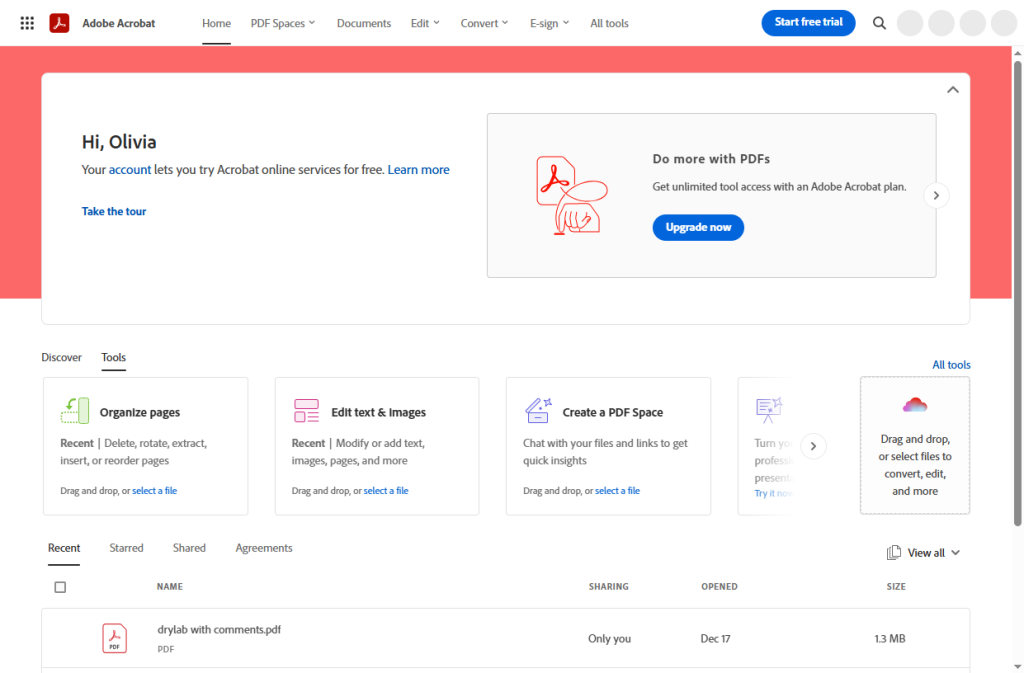
Task: Open the Take the tour link
Action: (113, 211)
